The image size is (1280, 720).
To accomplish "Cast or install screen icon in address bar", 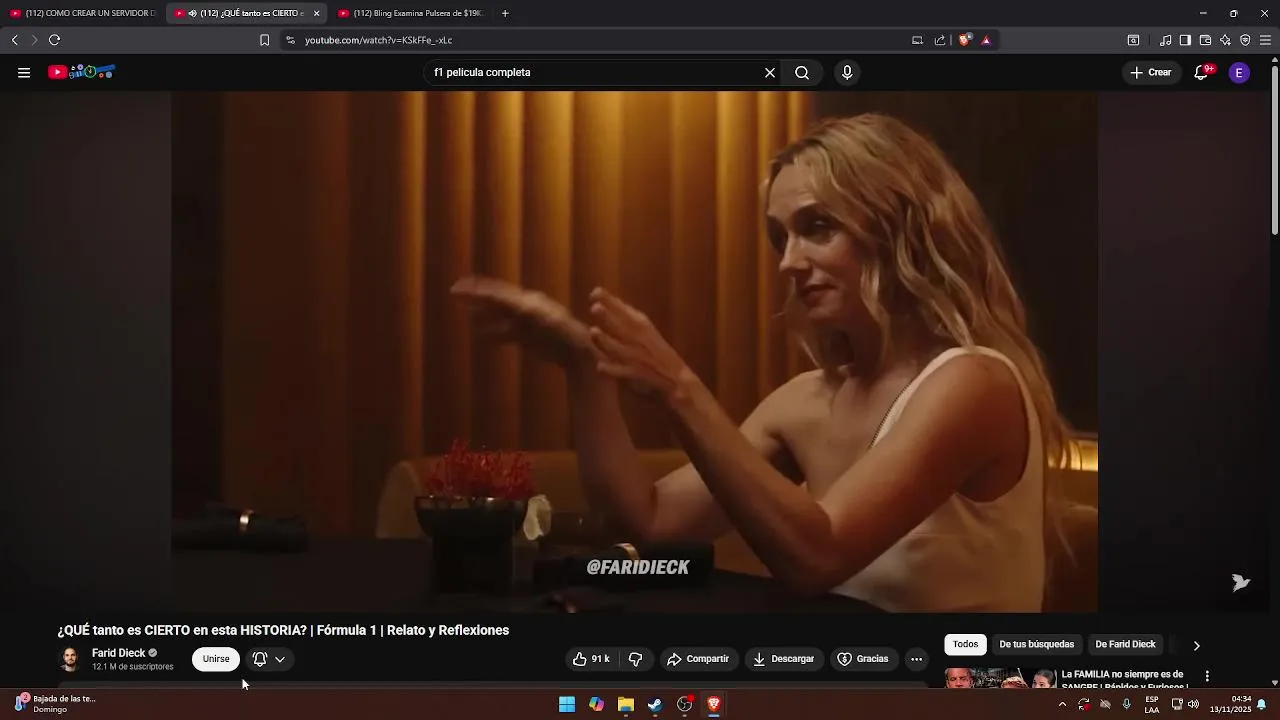I will pyautogui.click(x=917, y=40).
